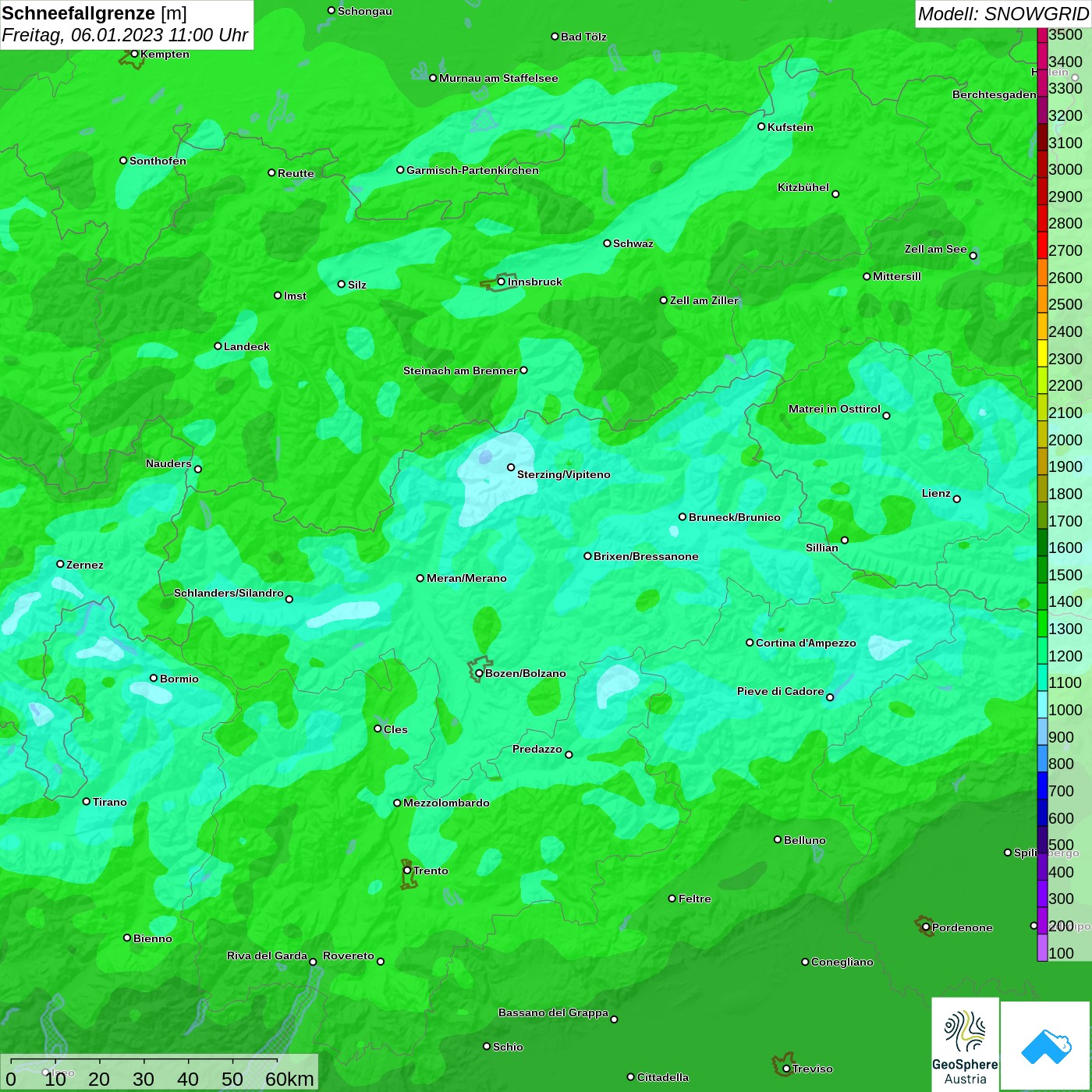Click the Rovereto label
1092x1092 pixels.
[349, 955]
